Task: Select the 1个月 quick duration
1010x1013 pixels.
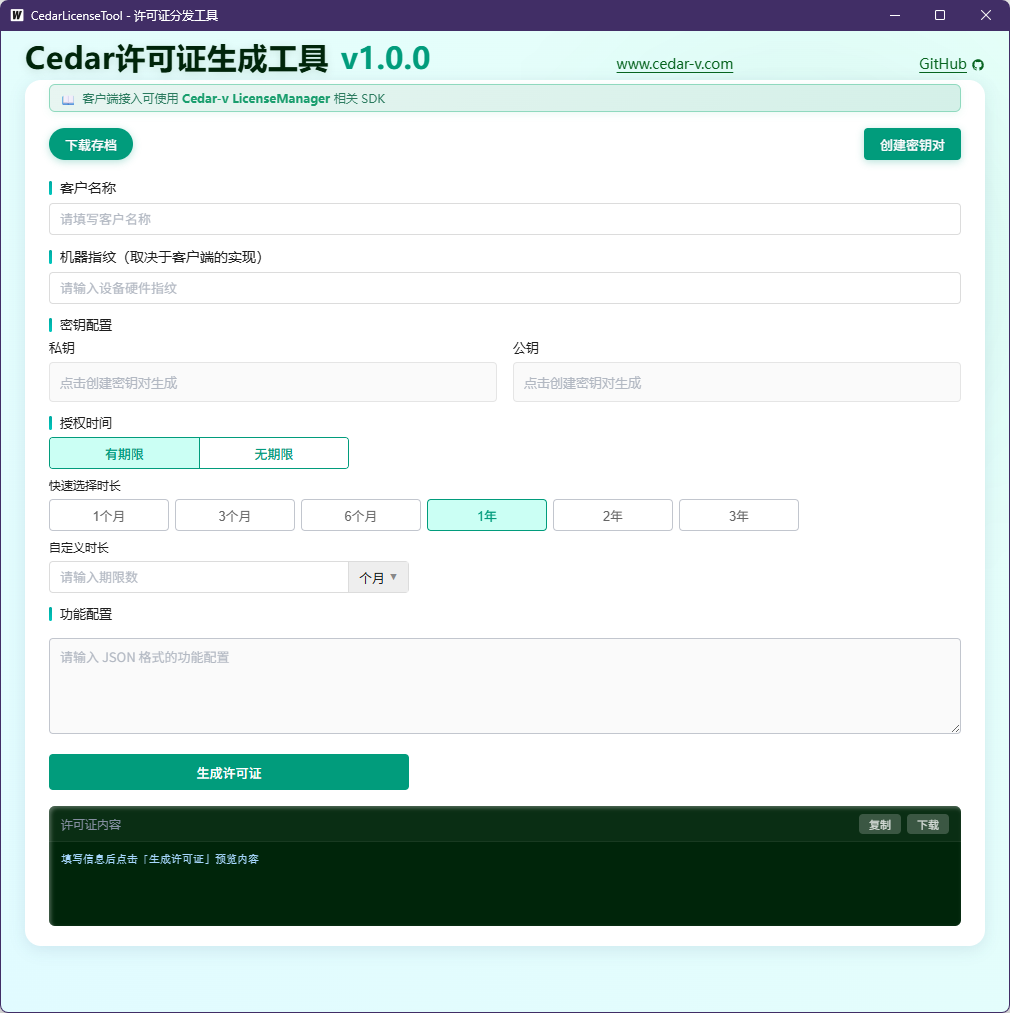Action: point(109,515)
